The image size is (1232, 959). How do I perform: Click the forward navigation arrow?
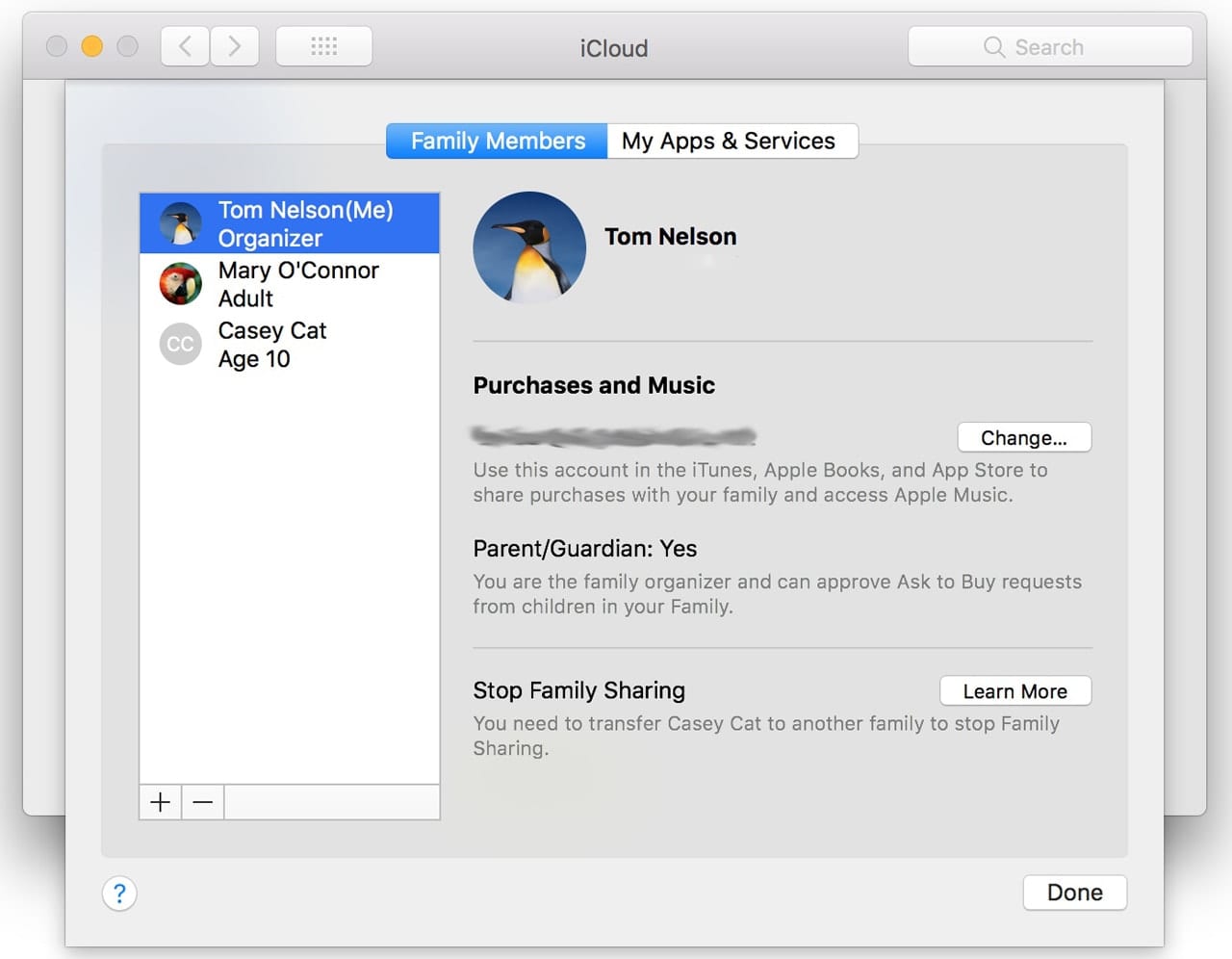click(234, 46)
